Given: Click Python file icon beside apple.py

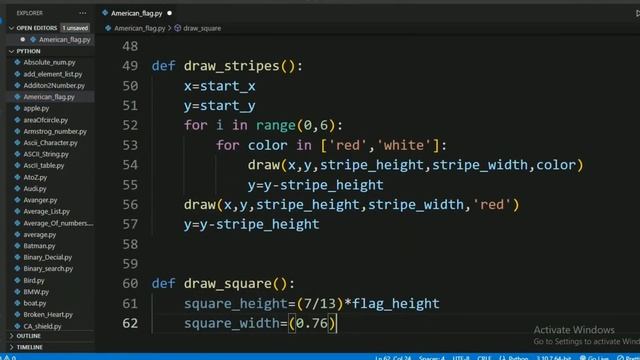Looking at the screenshot, I should 17,108.
